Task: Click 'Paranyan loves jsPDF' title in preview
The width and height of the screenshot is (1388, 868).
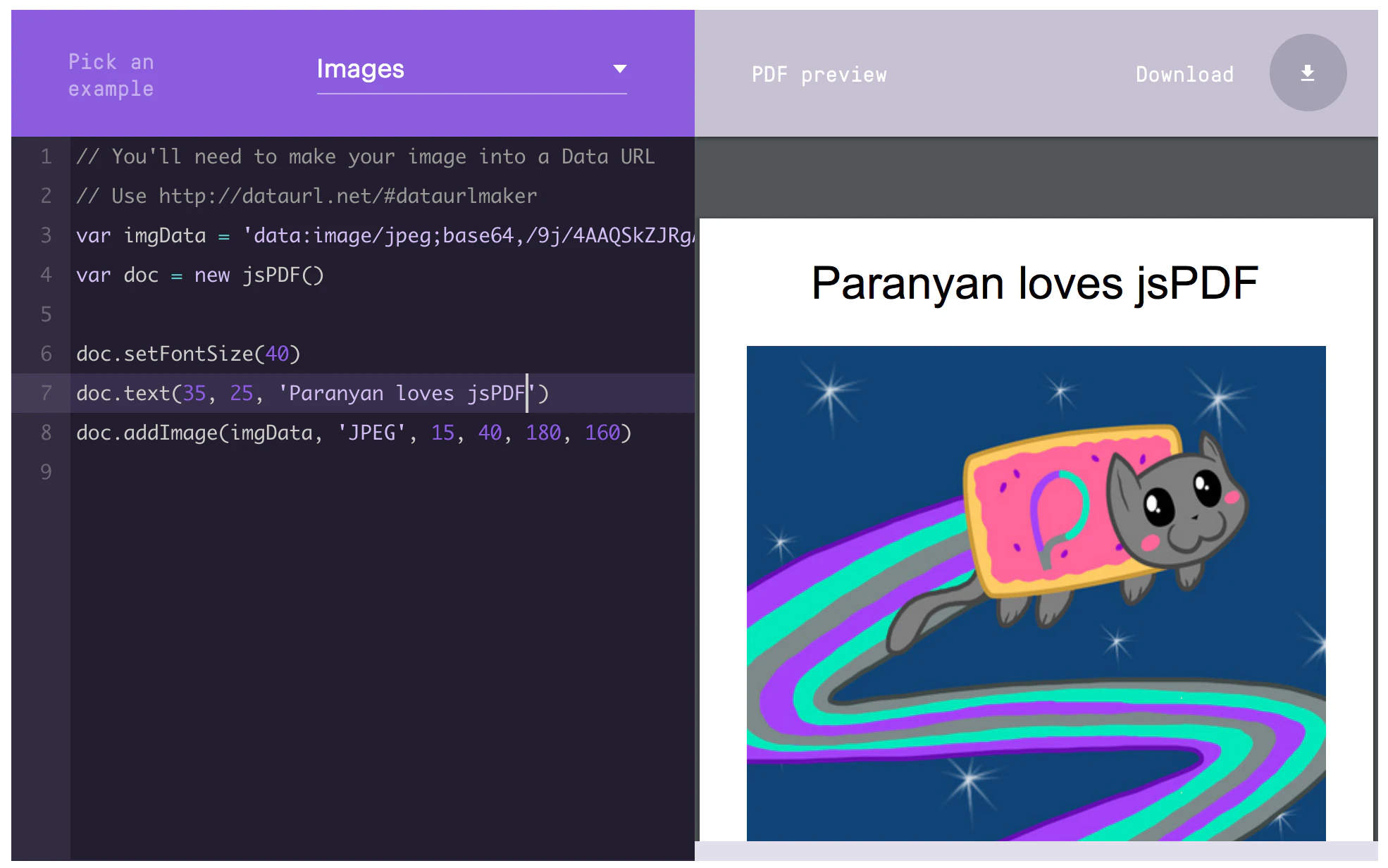Action: [x=1034, y=283]
